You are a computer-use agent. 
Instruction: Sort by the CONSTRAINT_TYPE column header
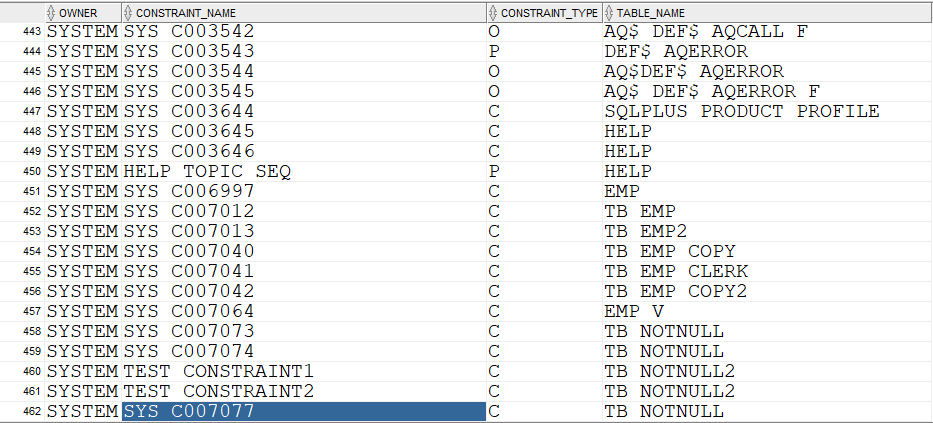544,12
